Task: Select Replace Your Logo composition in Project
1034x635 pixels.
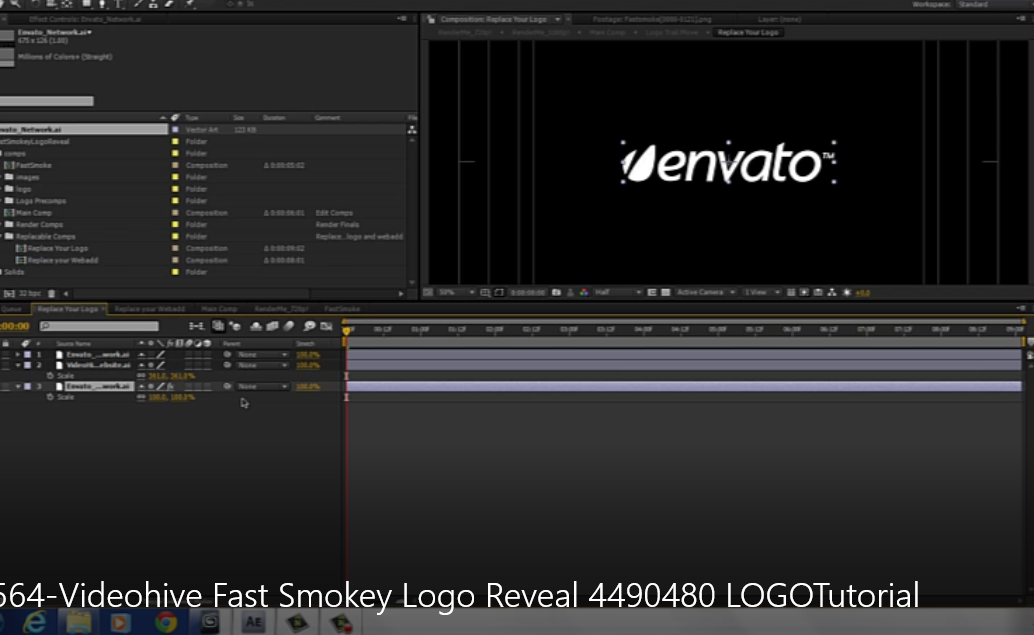Action: point(57,249)
